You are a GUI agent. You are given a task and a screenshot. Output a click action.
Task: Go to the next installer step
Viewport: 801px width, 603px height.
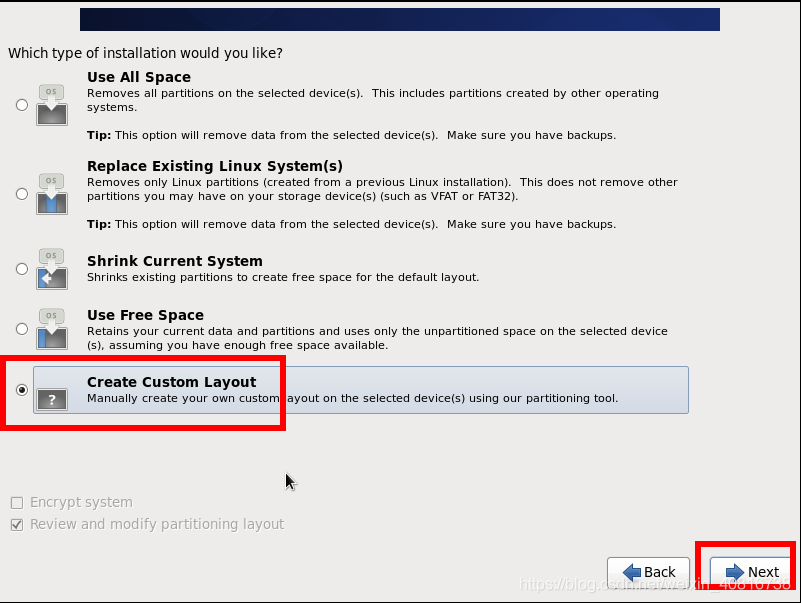pos(752,572)
